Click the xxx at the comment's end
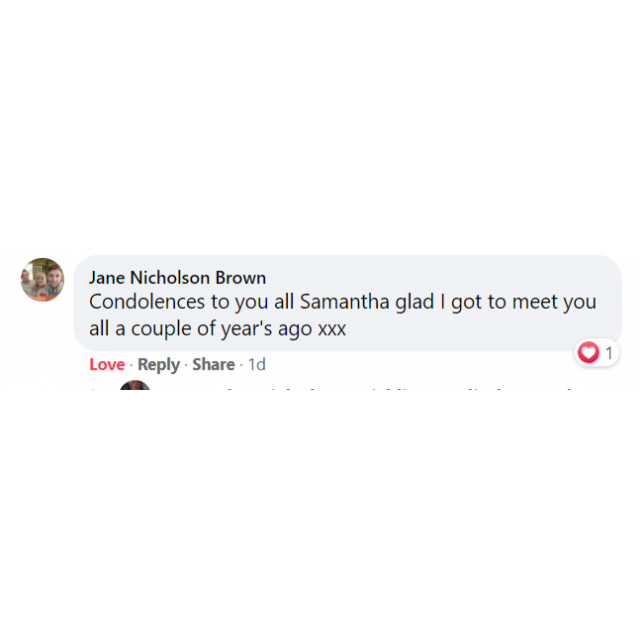 pos(332,330)
